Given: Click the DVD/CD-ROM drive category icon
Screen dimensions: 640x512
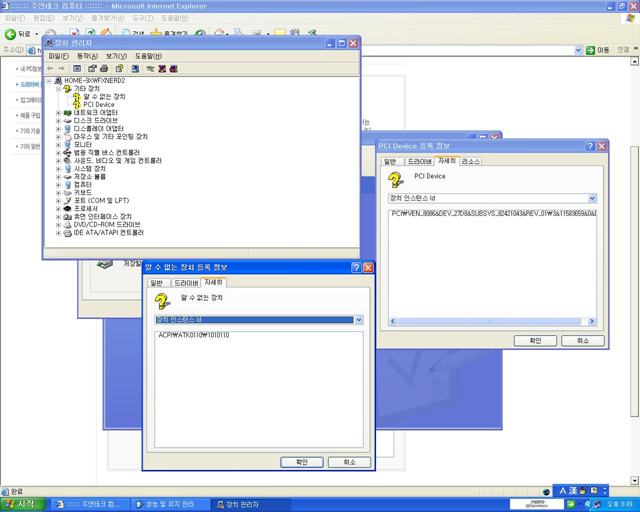Looking at the screenshot, I should (68, 225).
